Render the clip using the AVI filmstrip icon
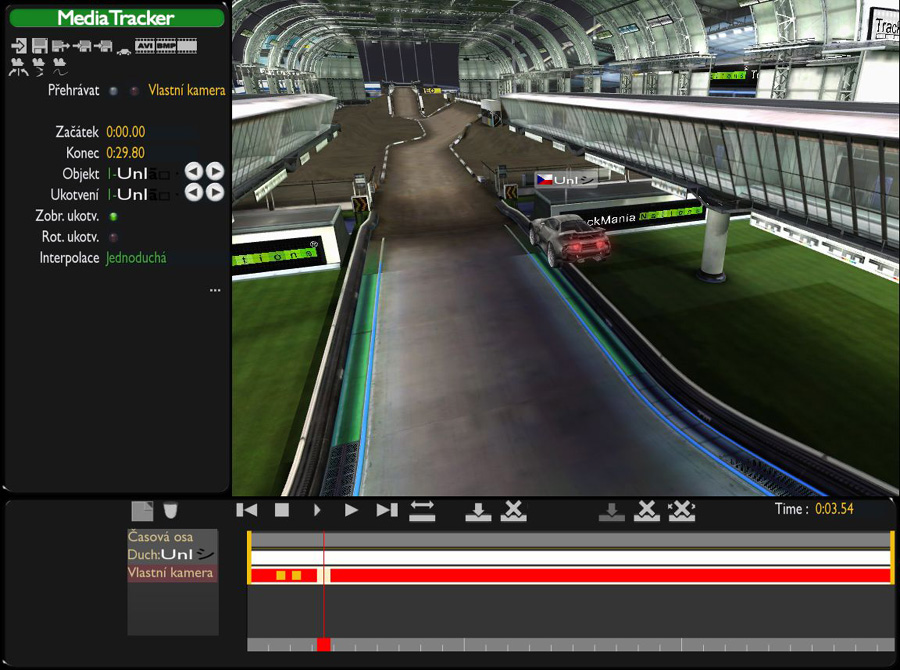Viewport: 900px width, 670px height. [145, 45]
